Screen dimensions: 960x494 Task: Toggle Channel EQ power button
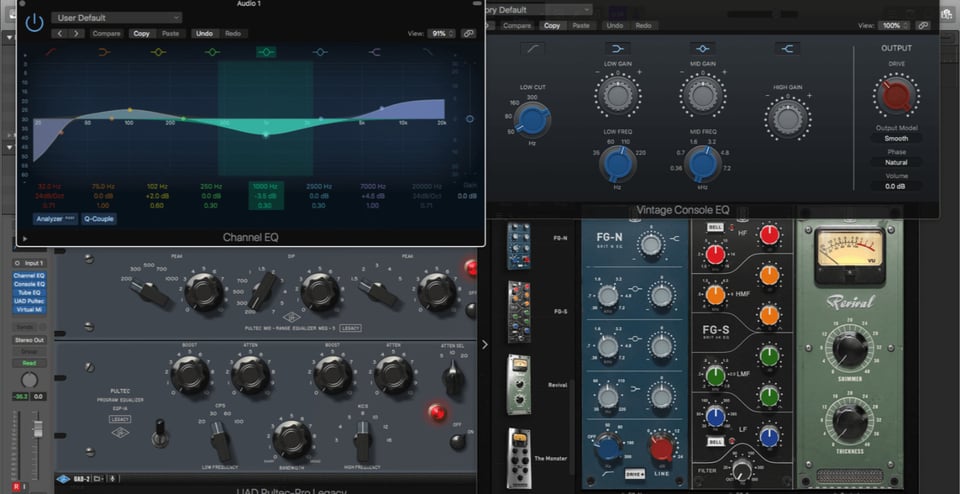click(x=34, y=22)
